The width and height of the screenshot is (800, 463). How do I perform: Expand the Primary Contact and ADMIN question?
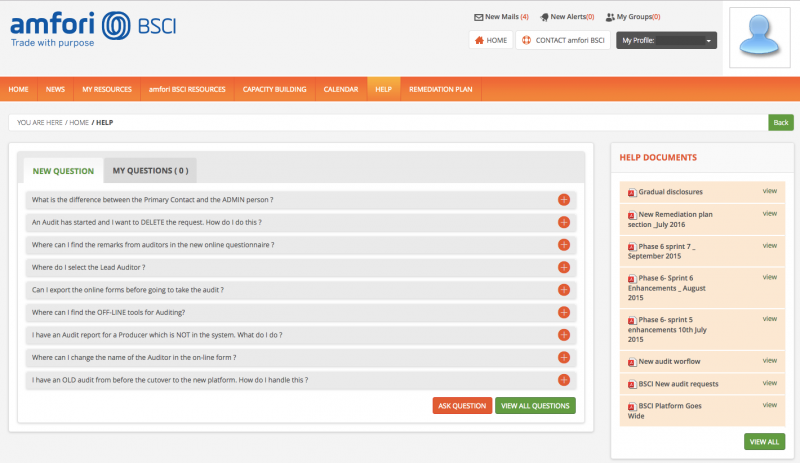point(563,200)
